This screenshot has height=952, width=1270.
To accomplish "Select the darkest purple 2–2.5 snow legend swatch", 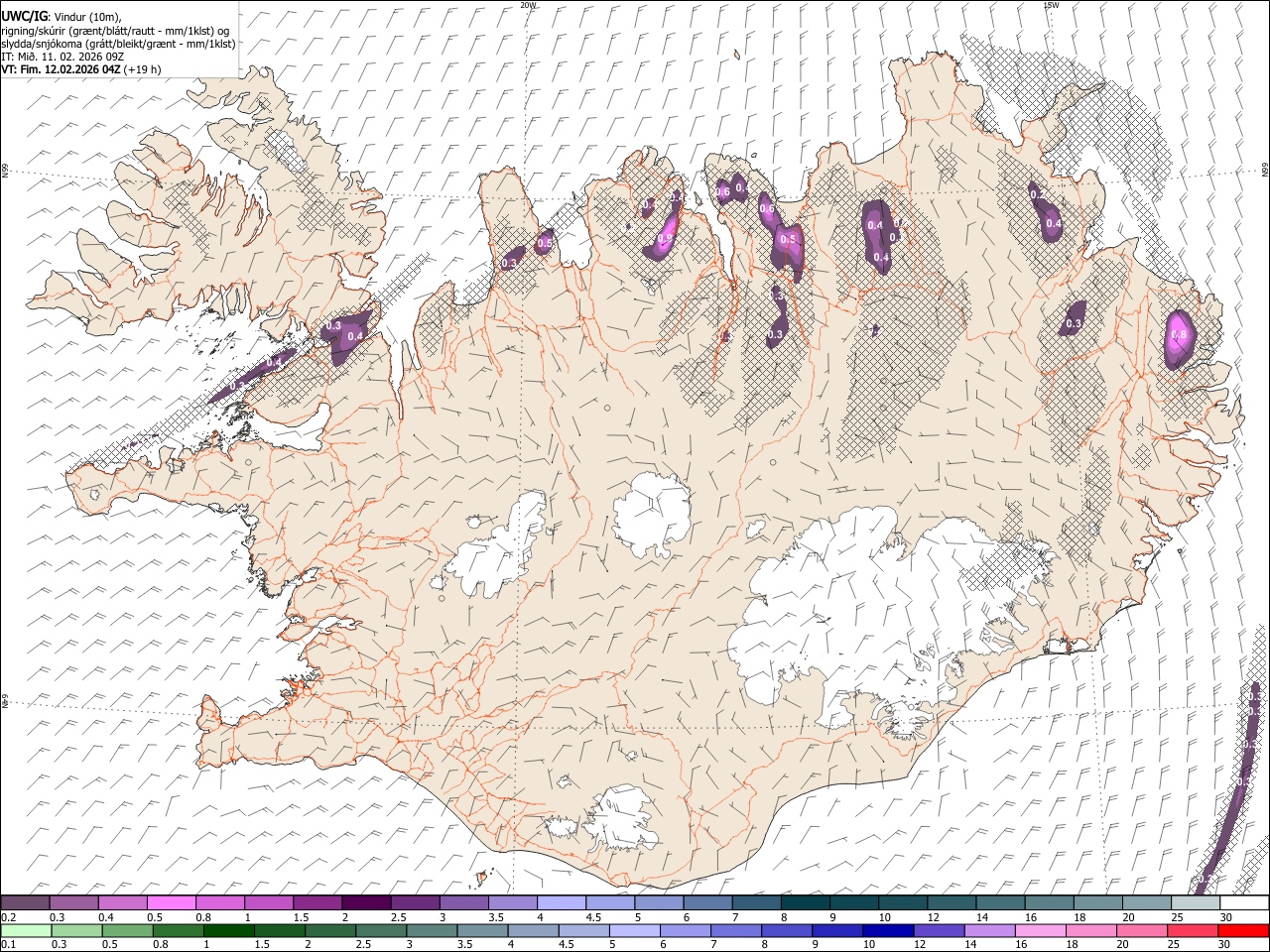I will click(366, 902).
